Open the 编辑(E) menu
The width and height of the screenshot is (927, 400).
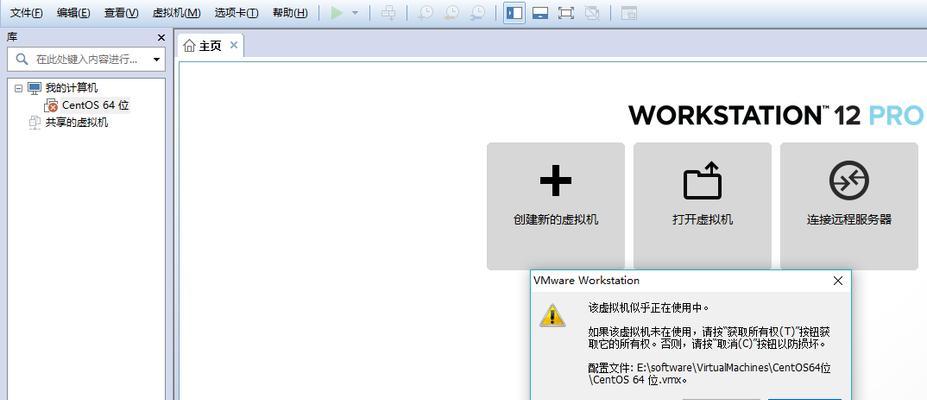pyautogui.click(x=73, y=13)
